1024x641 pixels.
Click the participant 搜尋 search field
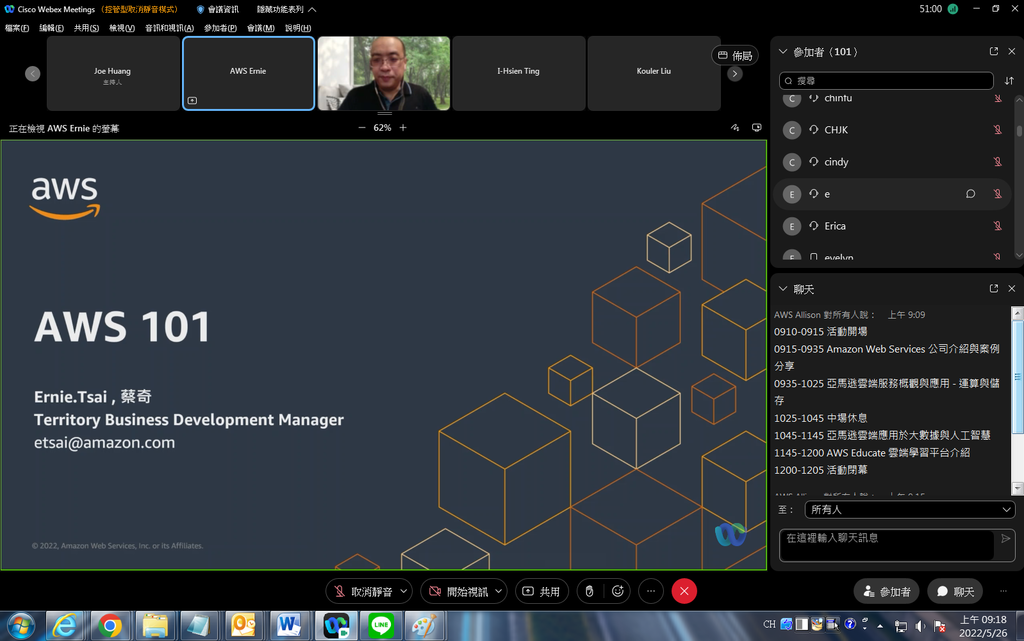pyautogui.click(x=886, y=81)
